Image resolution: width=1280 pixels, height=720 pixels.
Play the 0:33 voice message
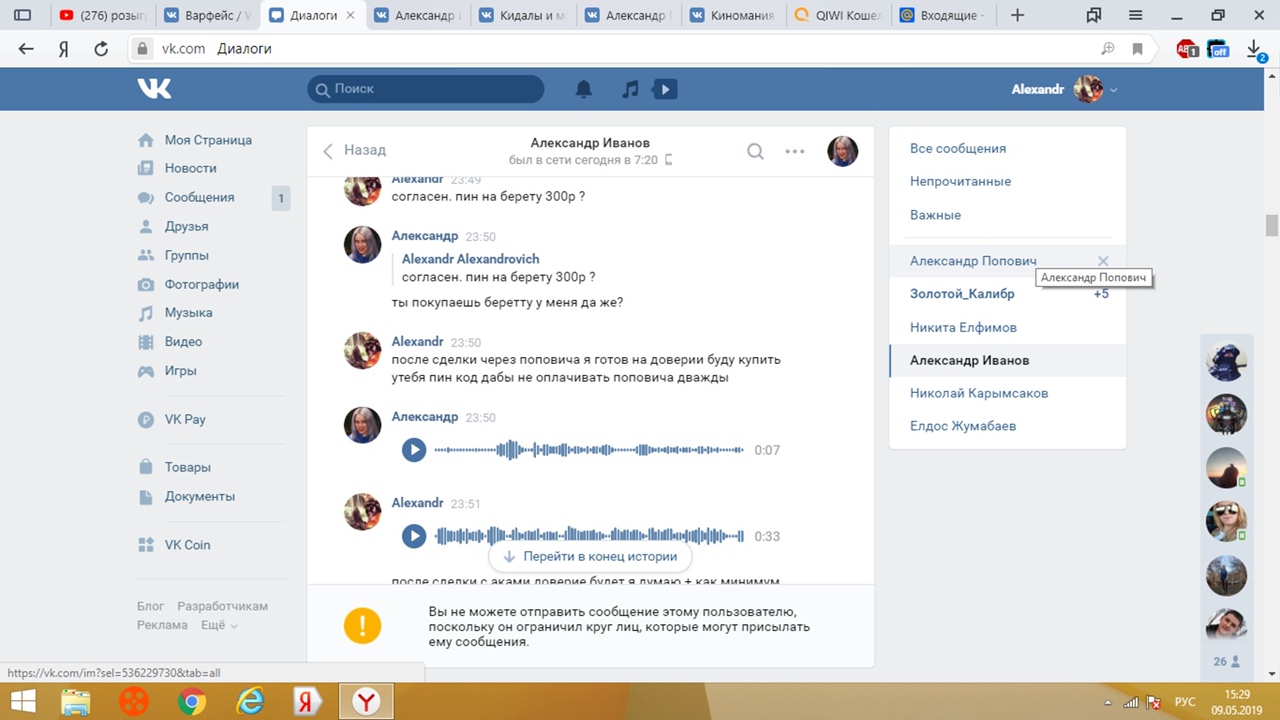click(x=414, y=536)
